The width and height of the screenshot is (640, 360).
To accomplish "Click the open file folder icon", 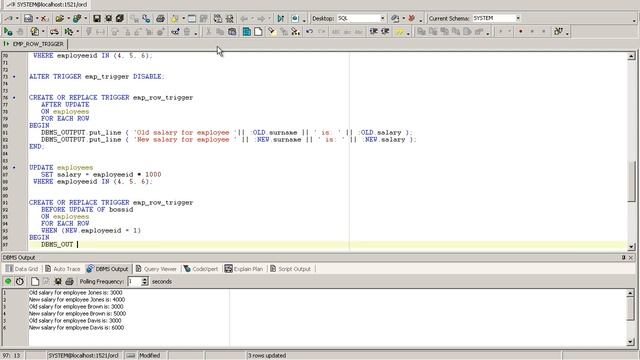I will click(60, 18).
